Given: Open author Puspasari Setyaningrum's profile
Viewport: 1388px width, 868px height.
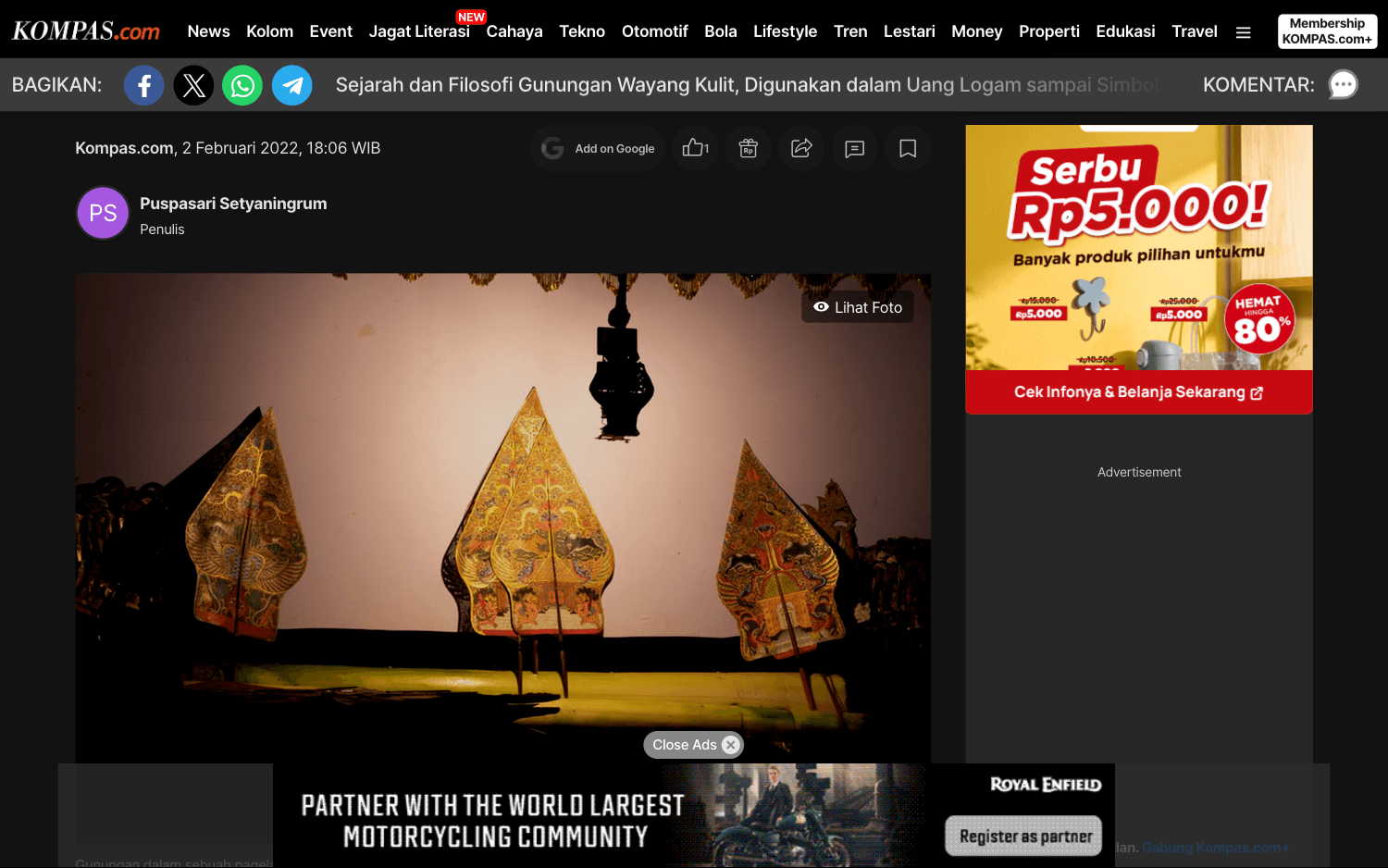Looking at the screenshot, I should coord(233,204).
